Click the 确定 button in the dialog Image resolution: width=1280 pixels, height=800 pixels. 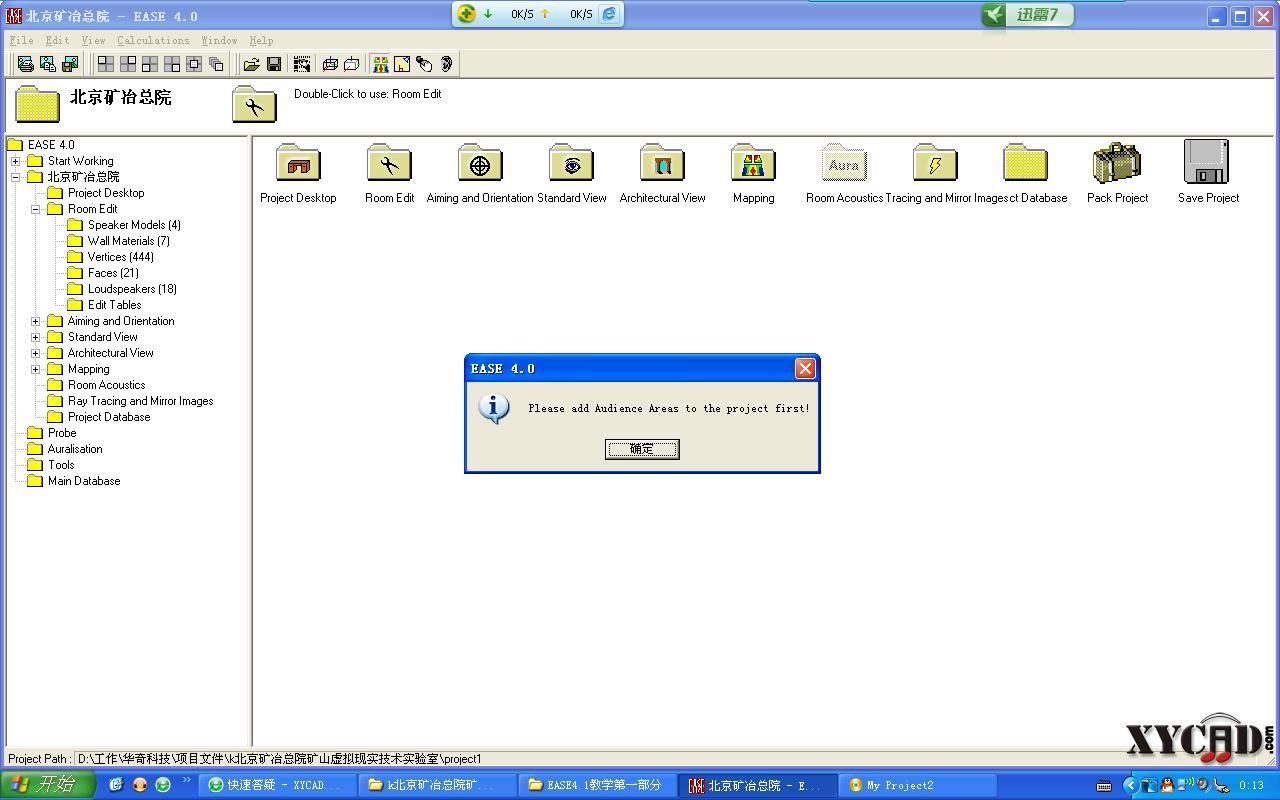coord(642,449)
